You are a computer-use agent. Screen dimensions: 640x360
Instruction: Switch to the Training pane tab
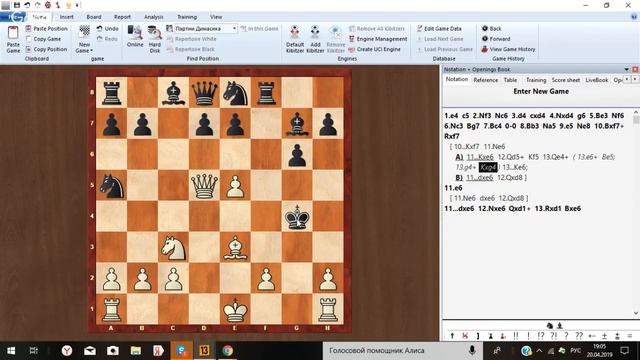point(536,80)
